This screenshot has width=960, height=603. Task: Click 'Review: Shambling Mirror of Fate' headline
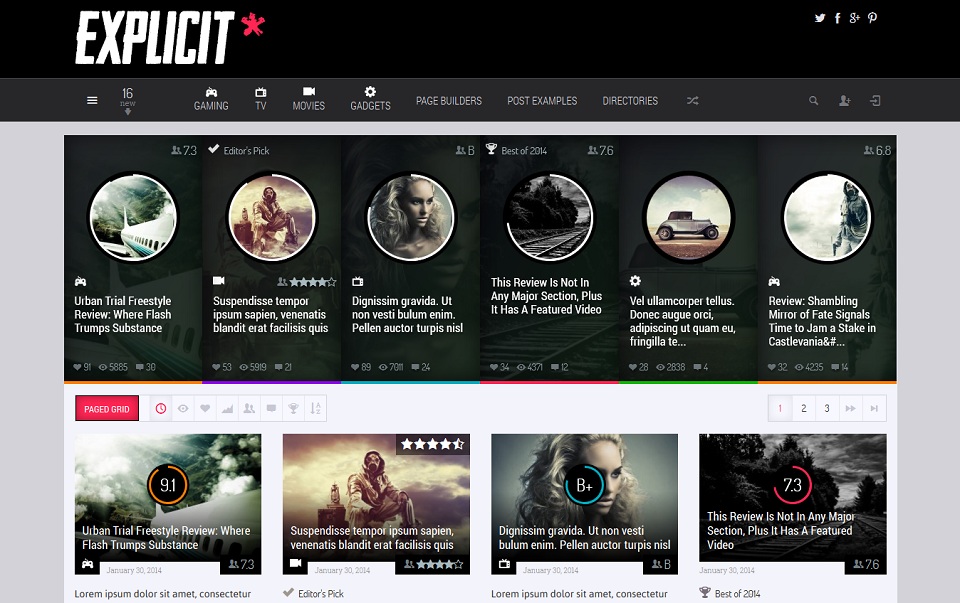coord(822,321)
